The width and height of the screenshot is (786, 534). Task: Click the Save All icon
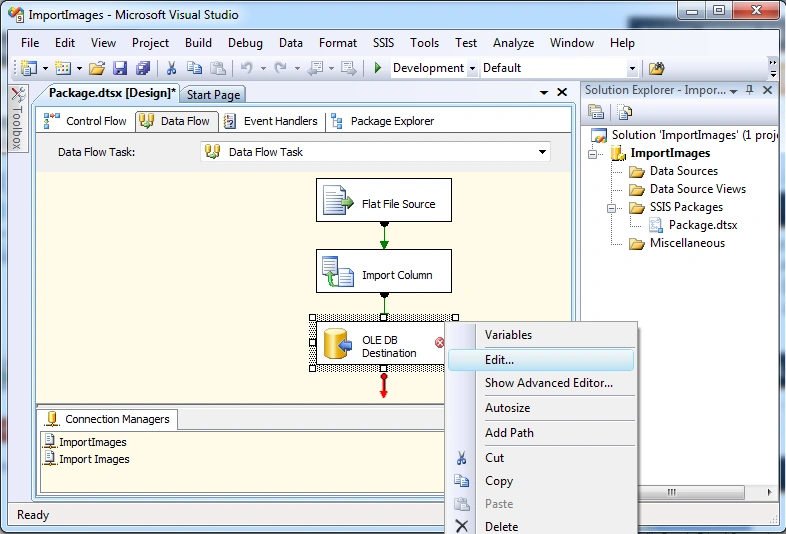click(143, 68)
